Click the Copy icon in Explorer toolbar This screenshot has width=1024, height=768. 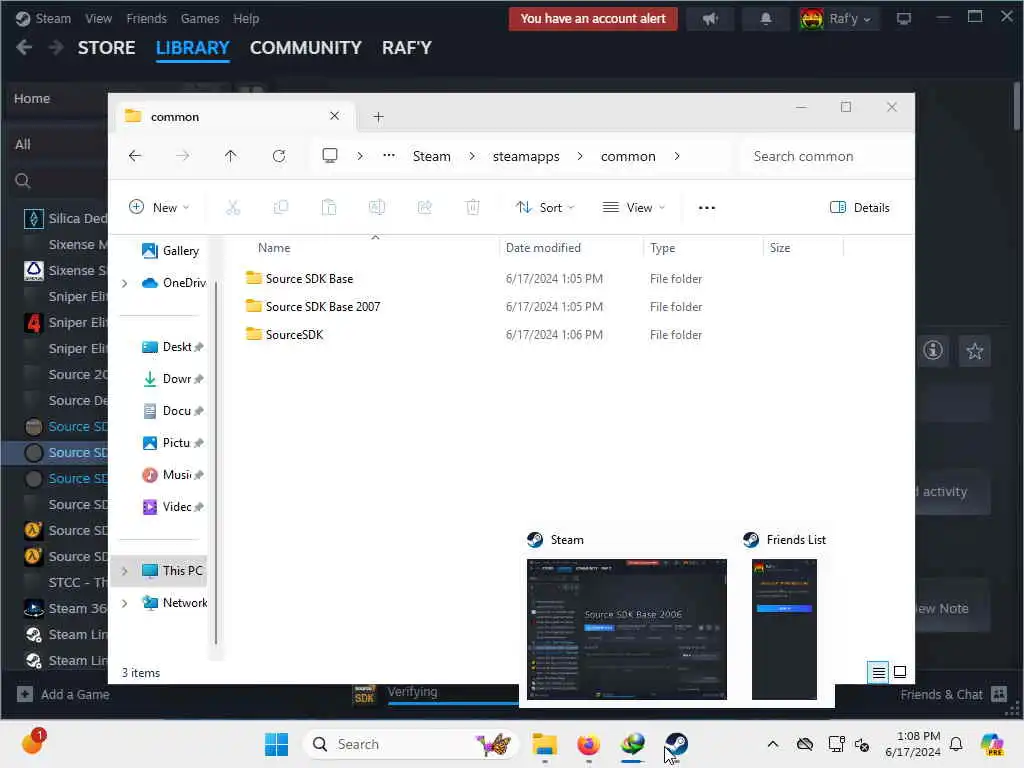(x=281, y=208)
